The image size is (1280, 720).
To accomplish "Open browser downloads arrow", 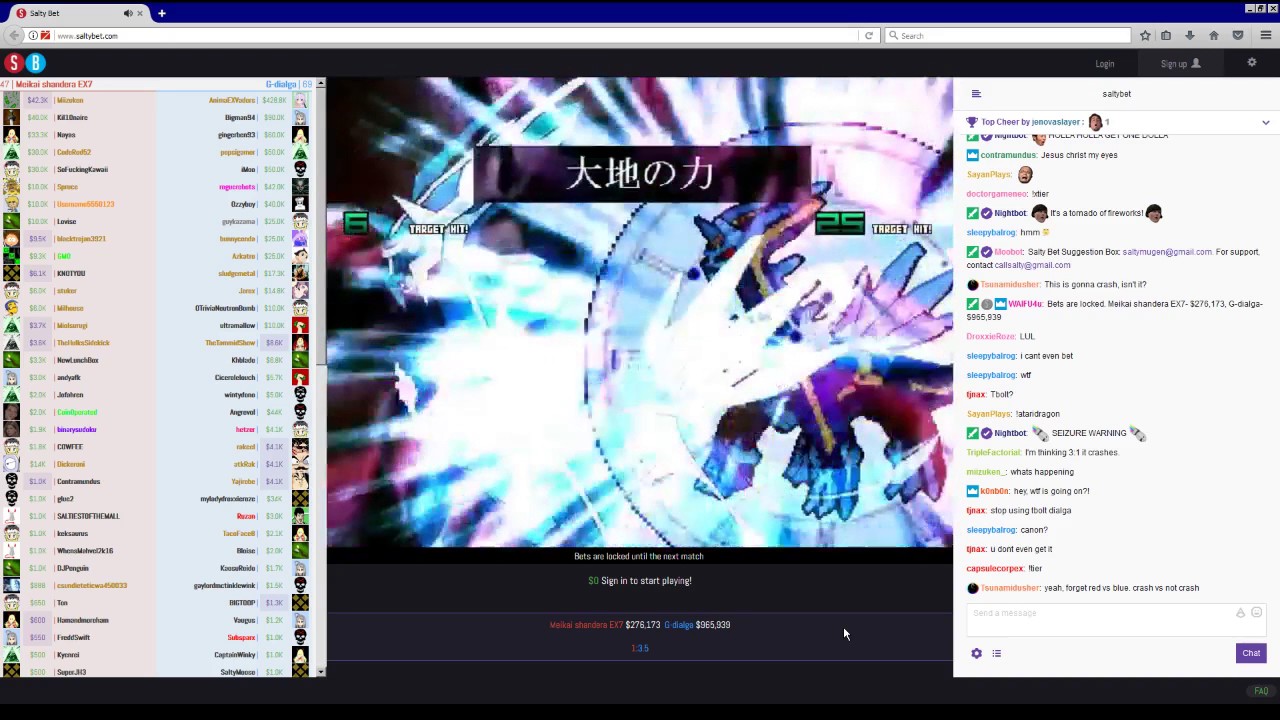I will [1190, 36].
